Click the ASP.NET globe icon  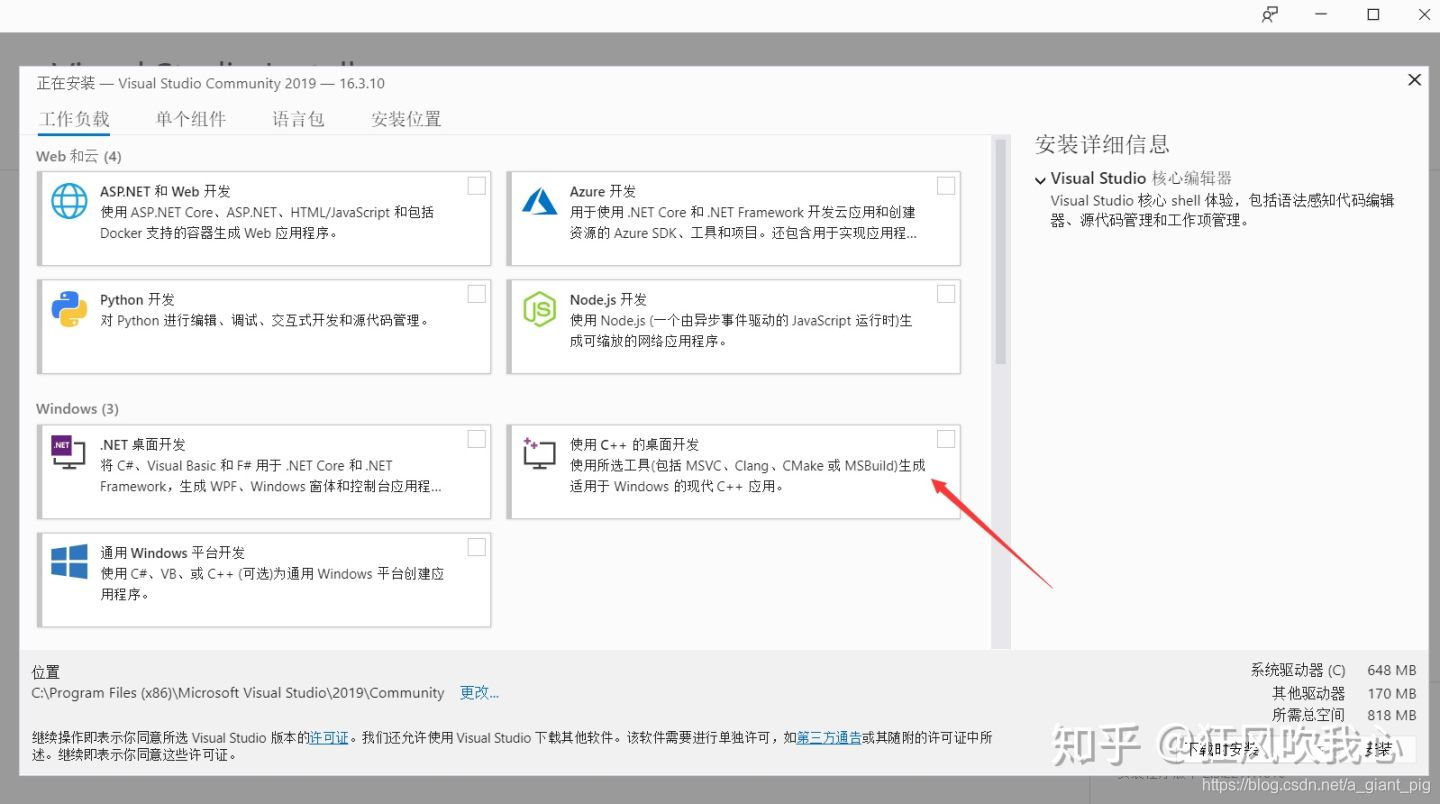pos(69,201)
